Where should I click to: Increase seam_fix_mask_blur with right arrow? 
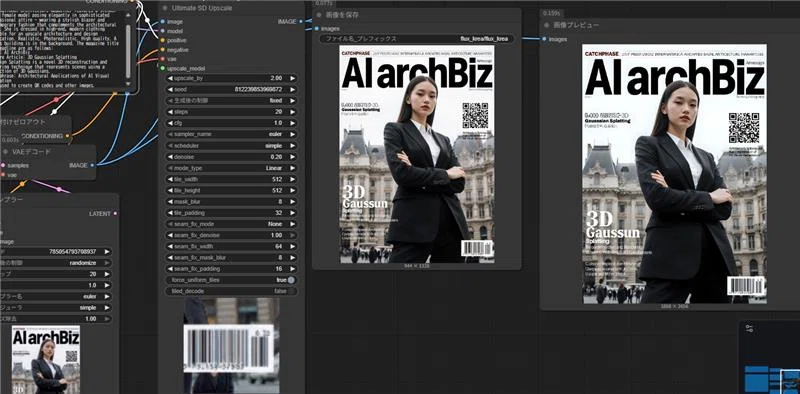pos(292,258)
